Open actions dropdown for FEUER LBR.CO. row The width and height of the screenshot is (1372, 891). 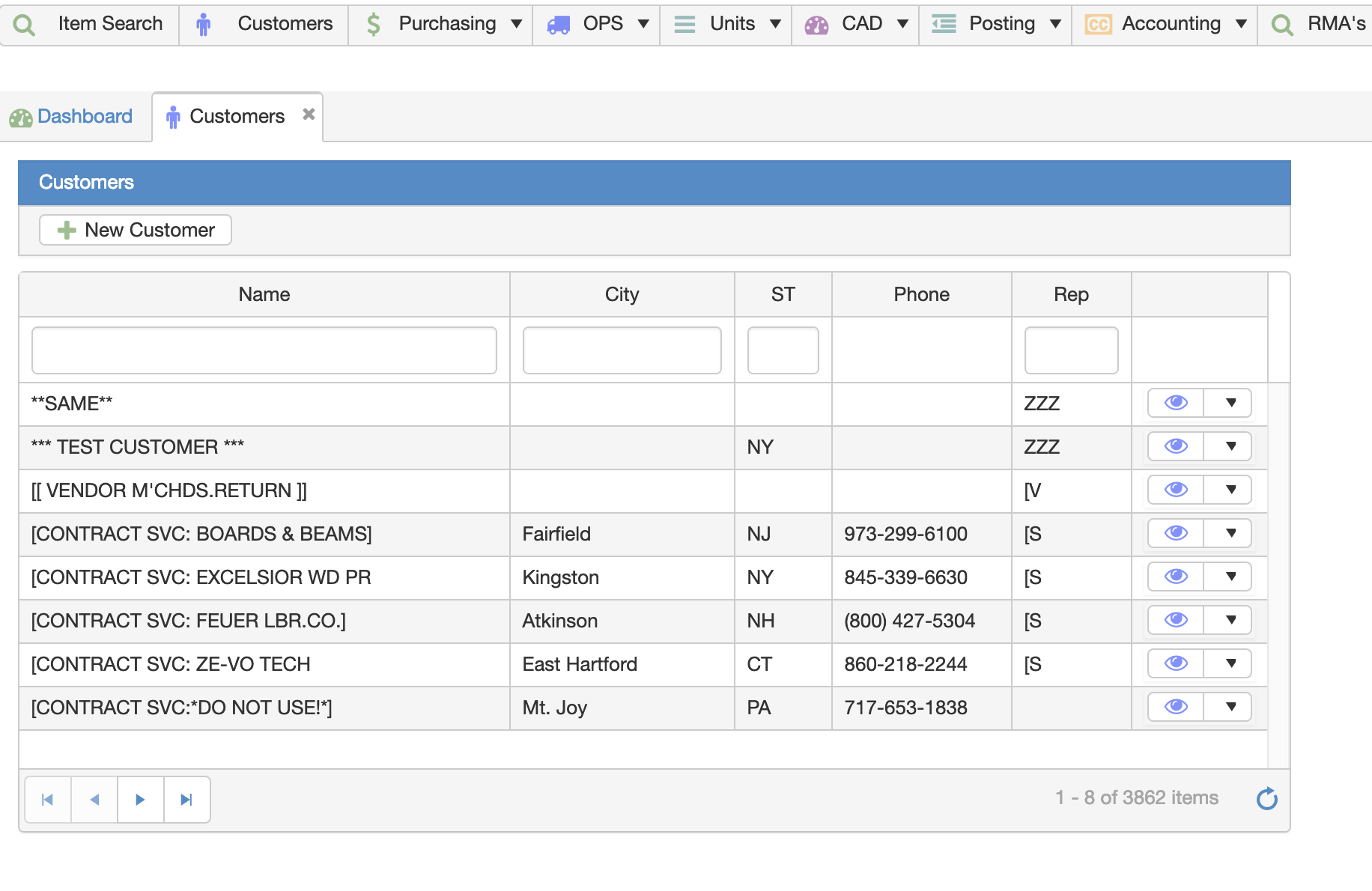click(1228, 620)
